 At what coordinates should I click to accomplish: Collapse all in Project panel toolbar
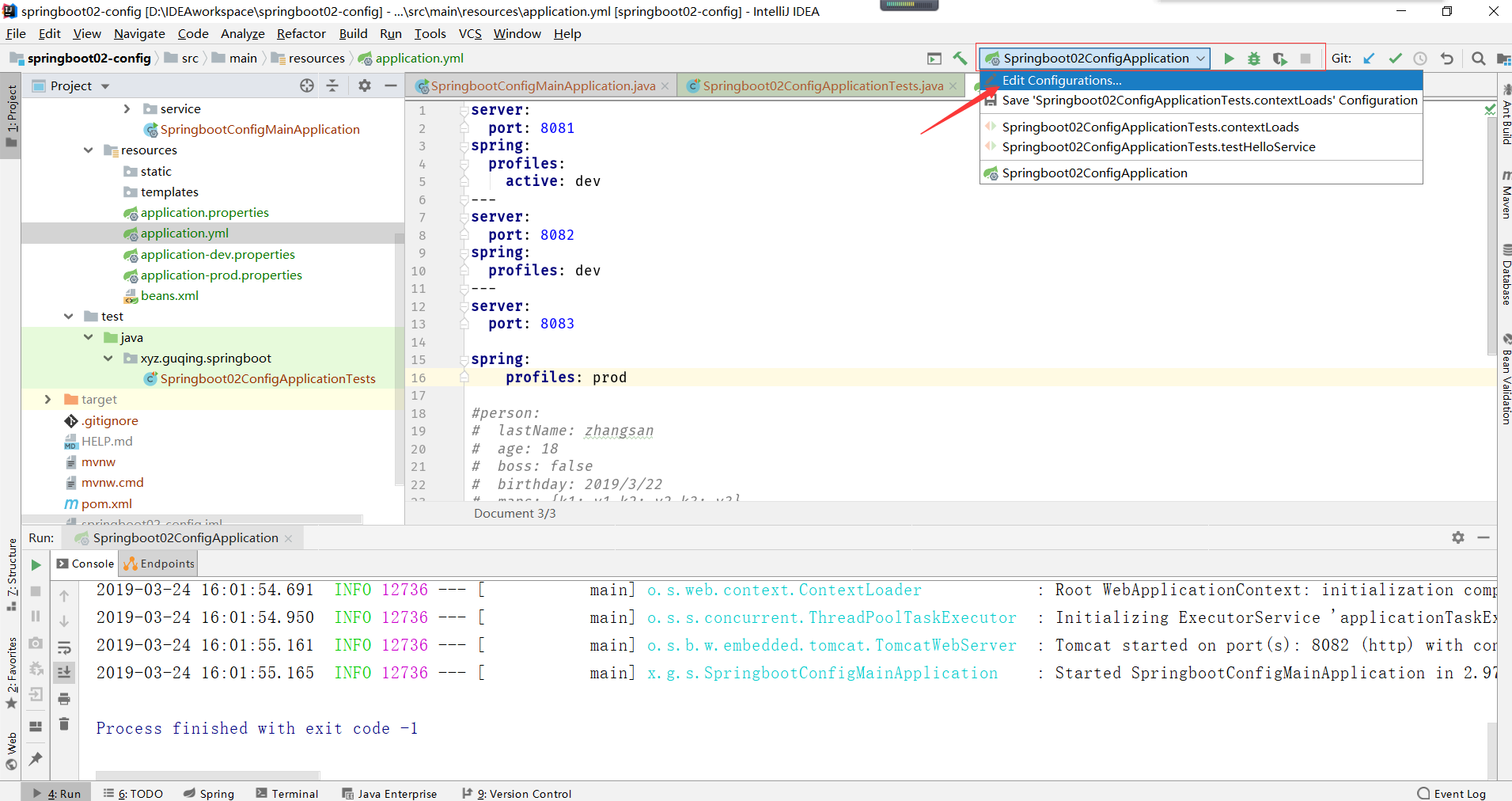click(x=332, y=85)
